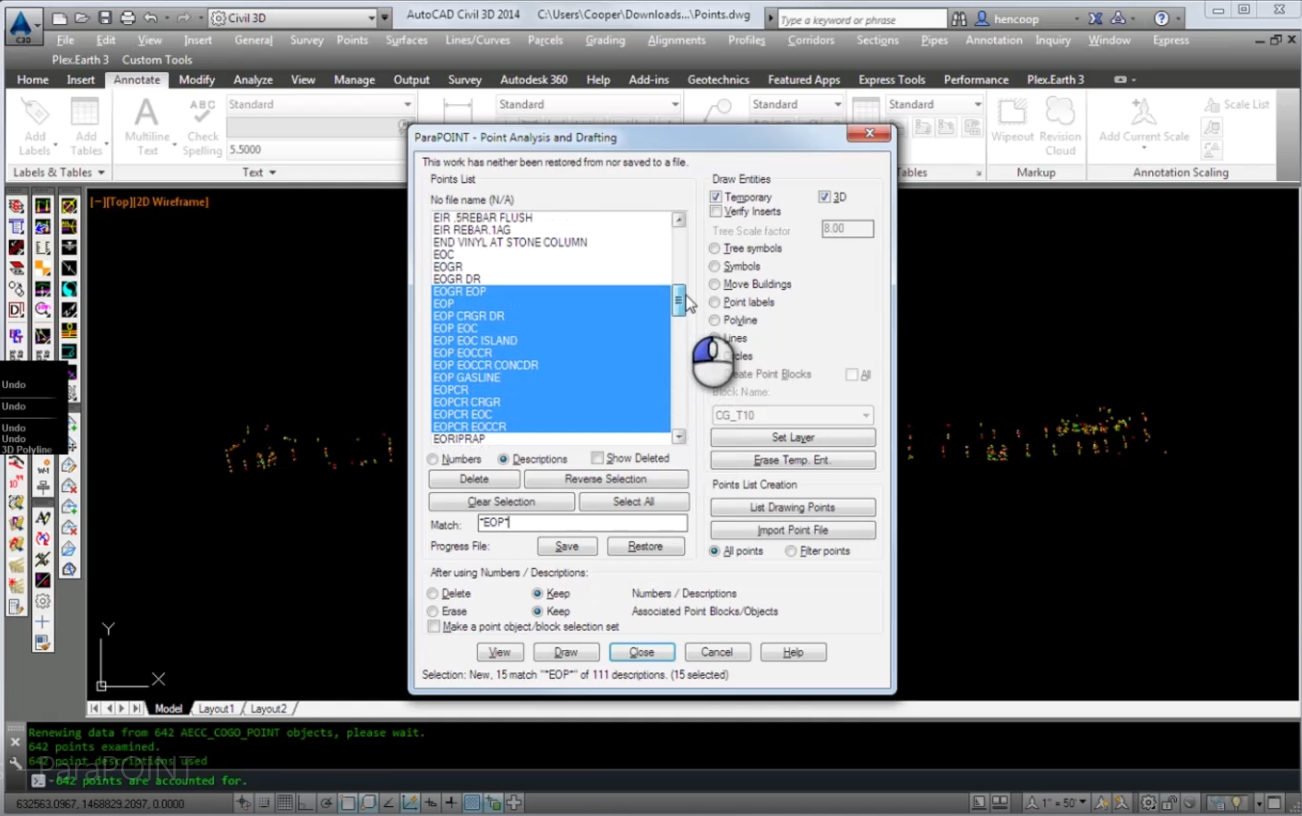Select the Polyline radio button

pos(714,320)
